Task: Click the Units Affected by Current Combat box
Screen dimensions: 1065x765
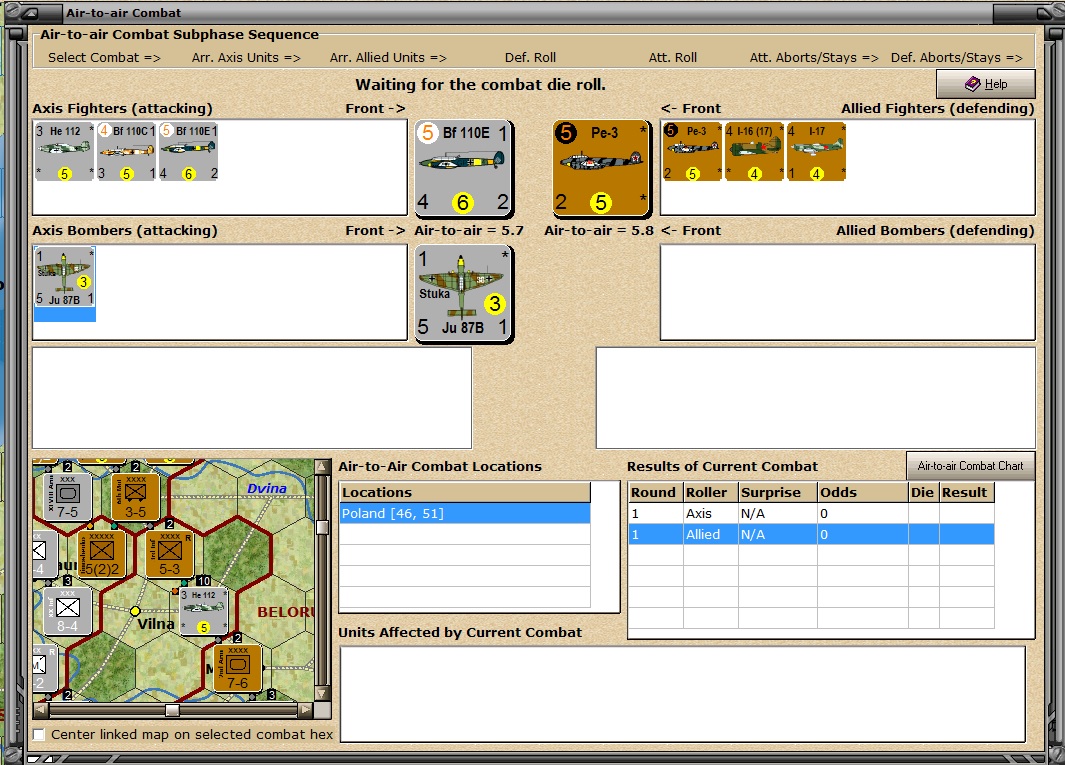Action: click(x=683, y=694)
